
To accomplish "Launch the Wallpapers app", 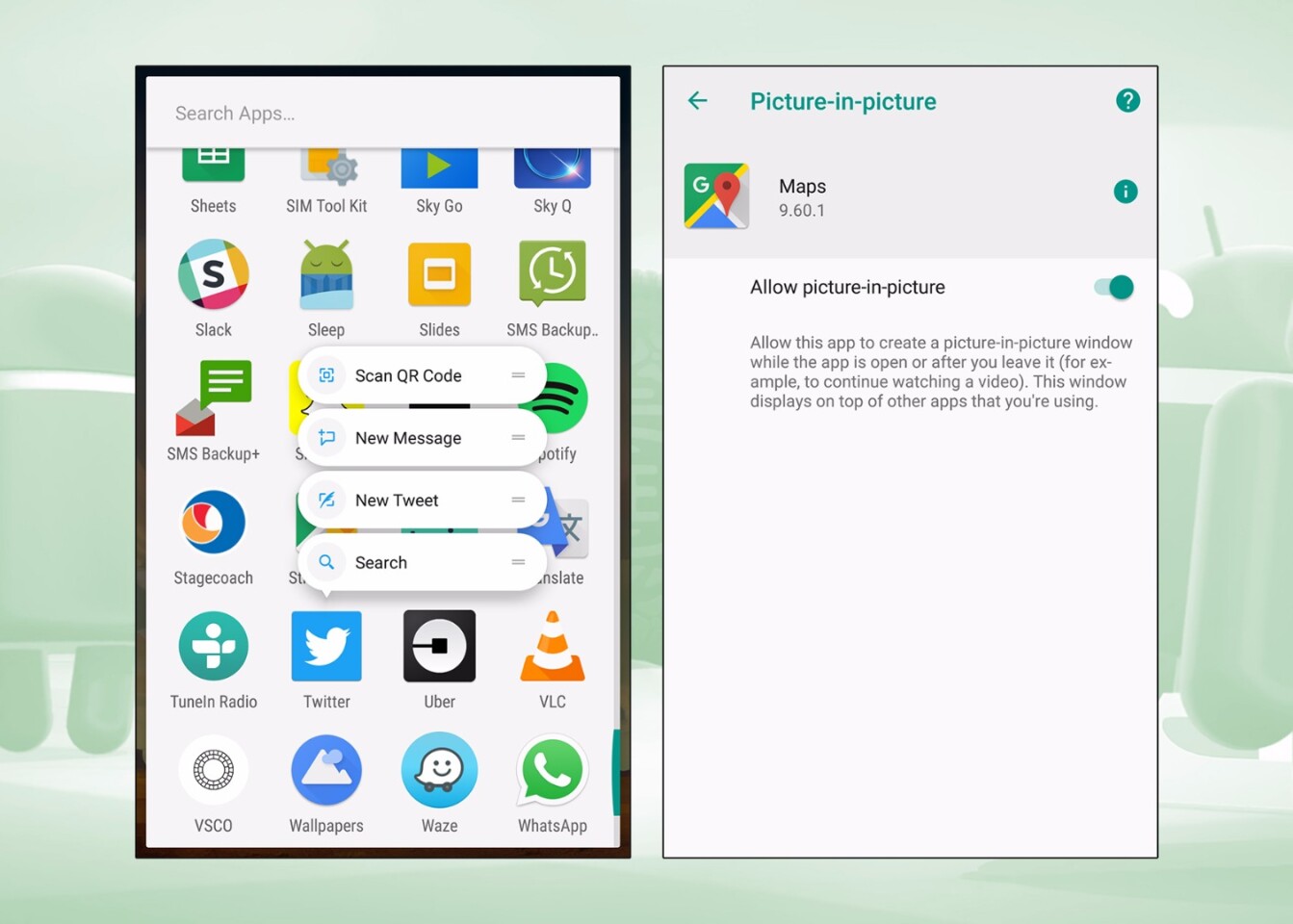I will point(326,770).
